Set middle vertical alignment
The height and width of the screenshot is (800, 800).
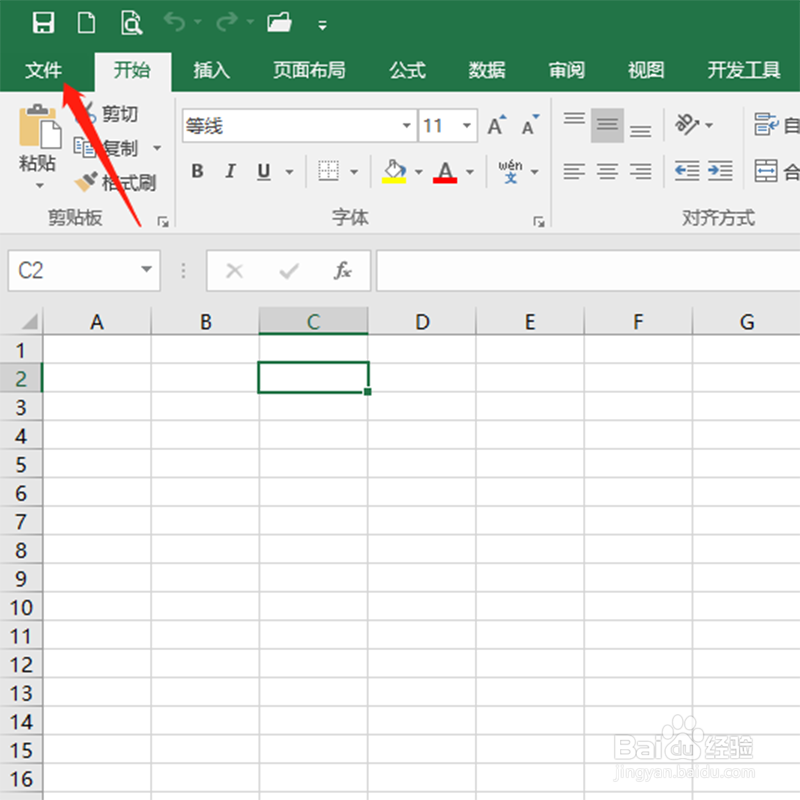point(607,125)
